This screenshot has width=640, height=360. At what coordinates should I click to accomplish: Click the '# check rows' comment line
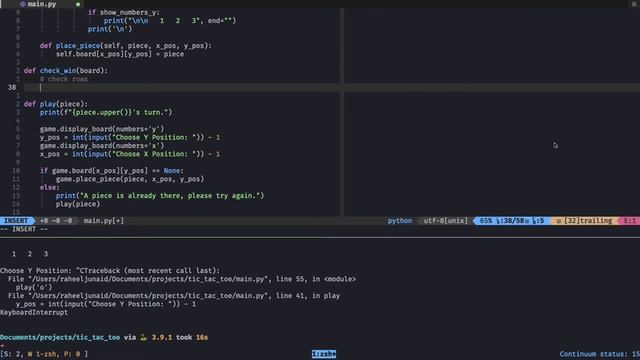(64, 79)
